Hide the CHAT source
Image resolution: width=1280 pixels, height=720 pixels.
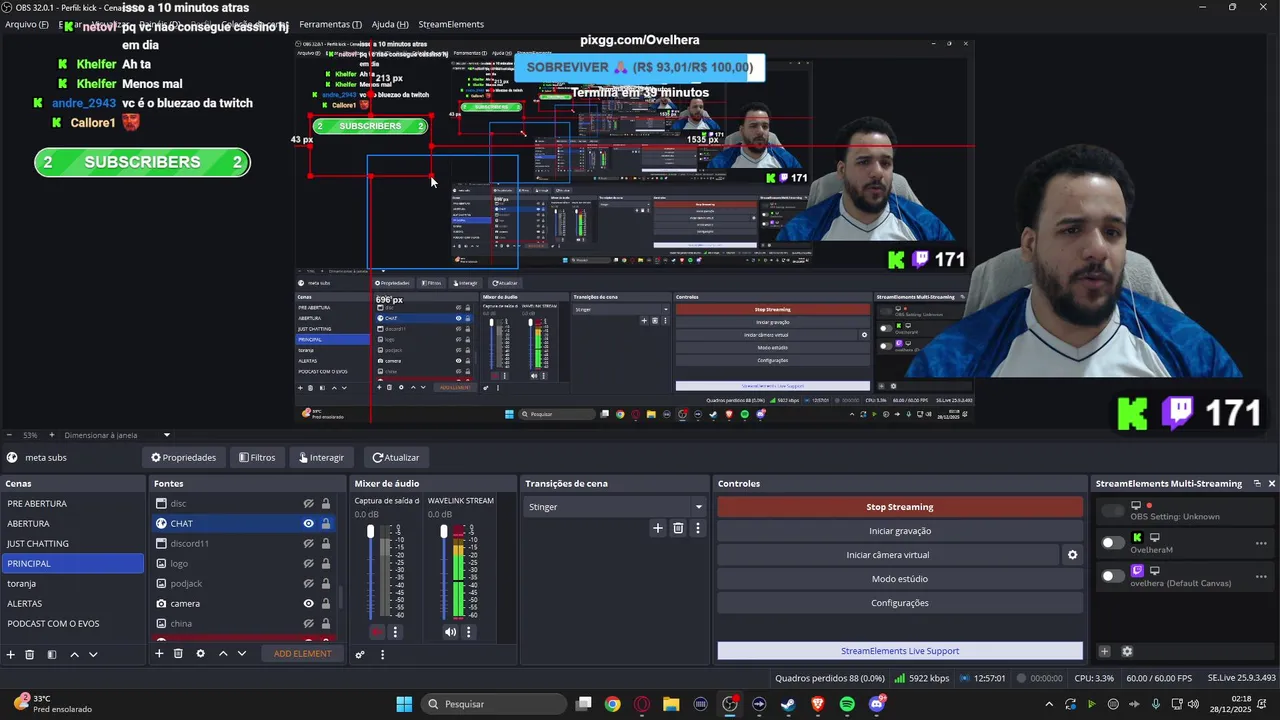pyautogui.click(x=309, y=524)
